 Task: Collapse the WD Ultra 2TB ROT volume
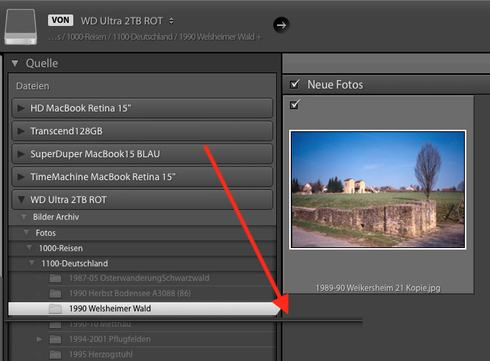(x=21, y=200)
